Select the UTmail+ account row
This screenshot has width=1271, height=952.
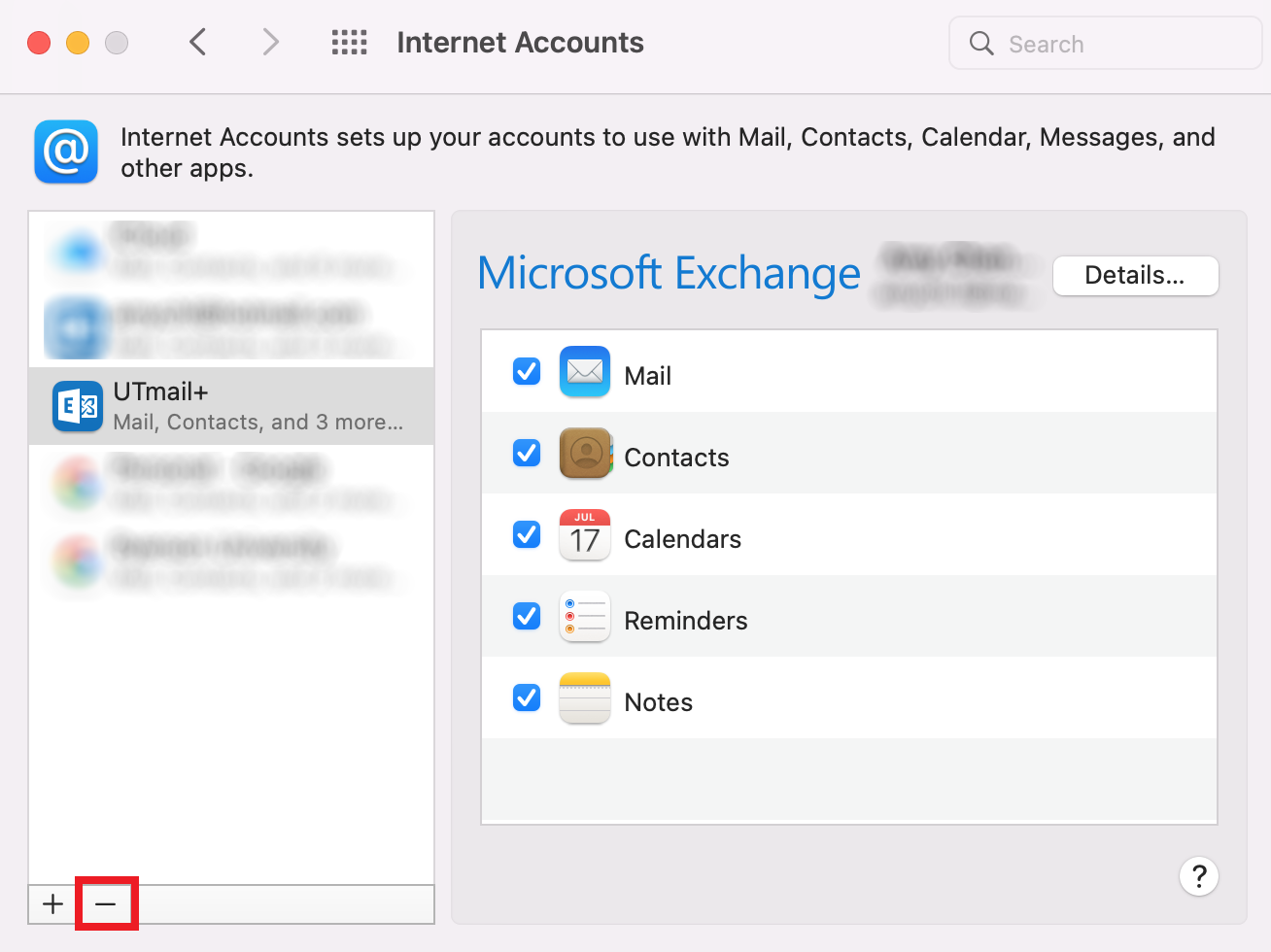[x=231, y=406]
